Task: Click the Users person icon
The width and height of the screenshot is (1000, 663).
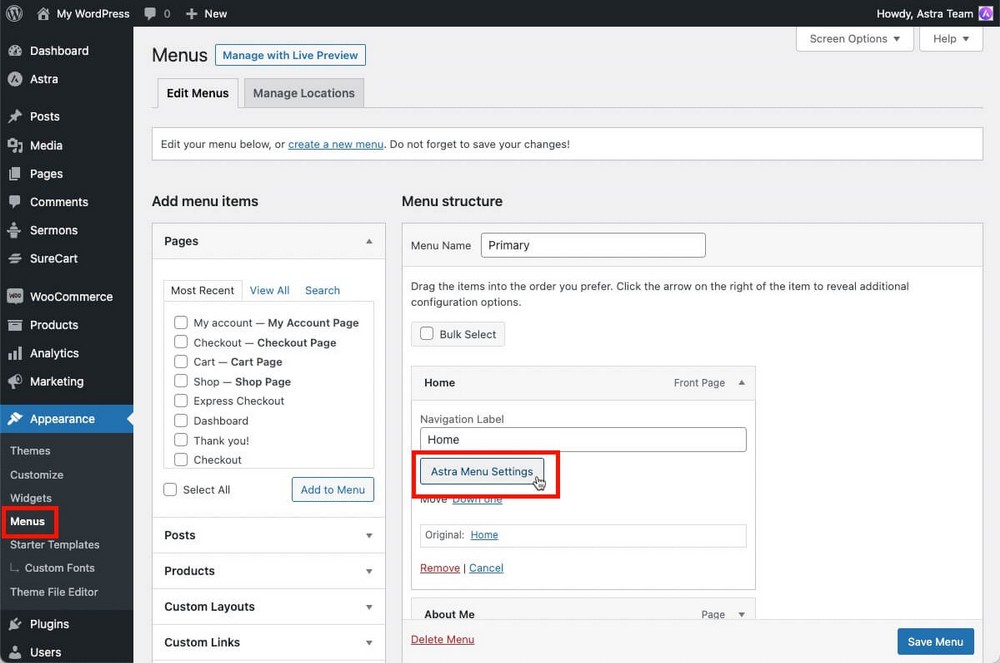Action: [x=15, y=652]
